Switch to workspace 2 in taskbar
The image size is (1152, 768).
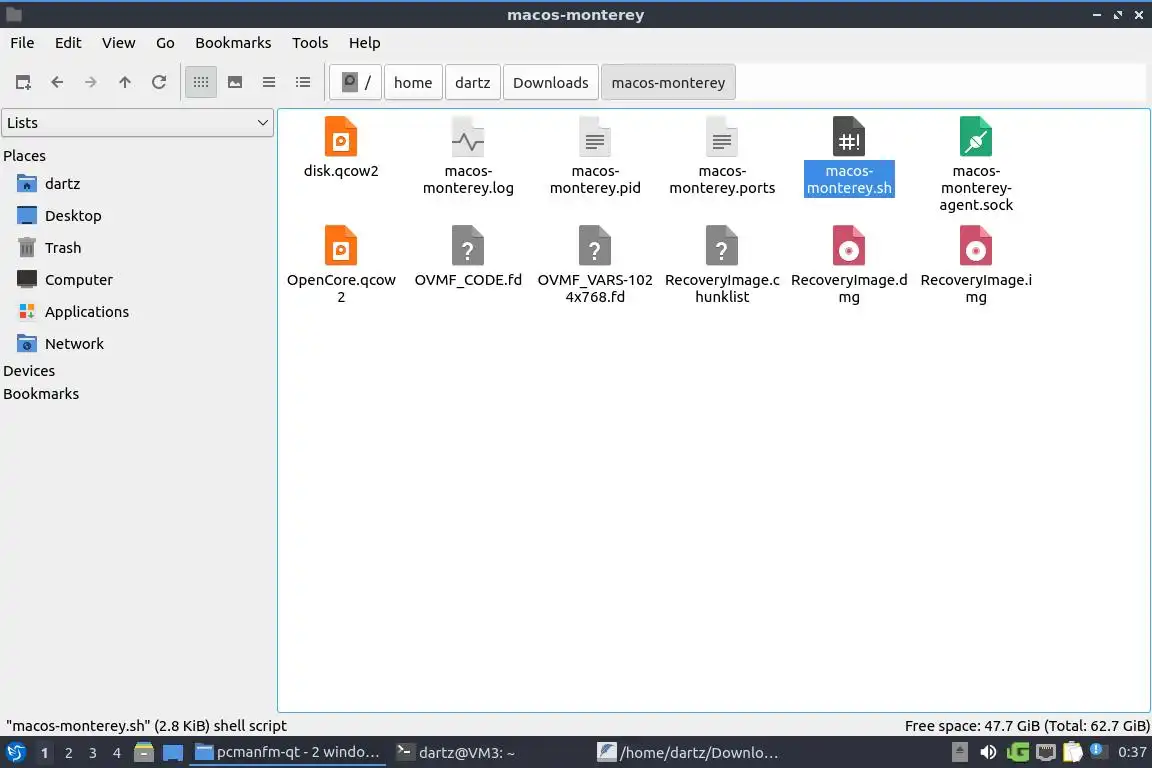click(68, 753)
